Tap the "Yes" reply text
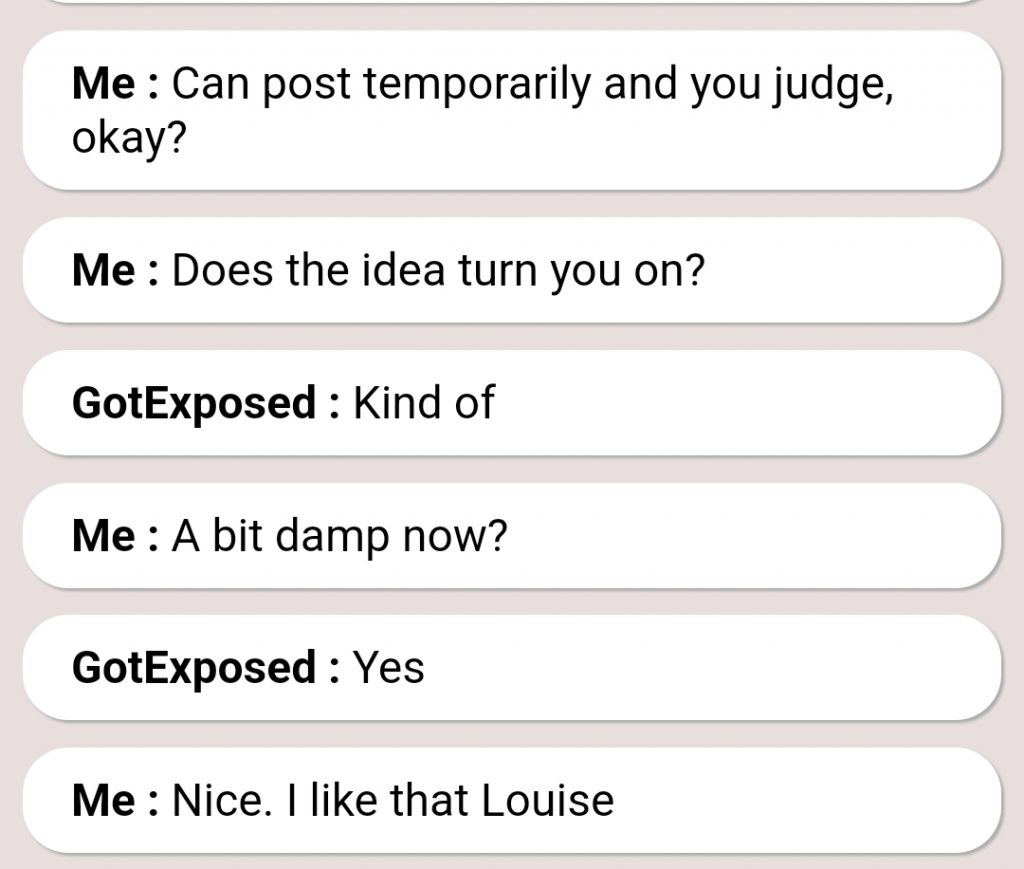 389,668
